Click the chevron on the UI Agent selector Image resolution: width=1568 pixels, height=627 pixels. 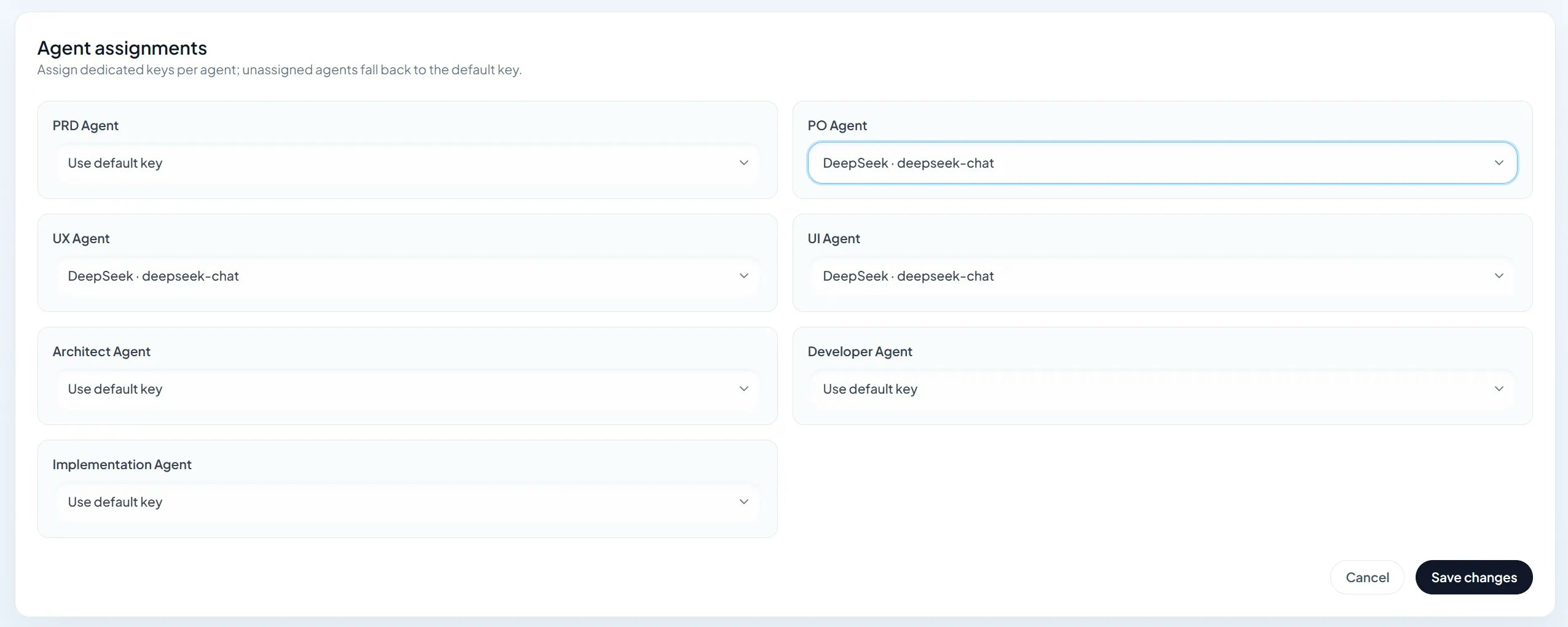tap(1499, 276)
